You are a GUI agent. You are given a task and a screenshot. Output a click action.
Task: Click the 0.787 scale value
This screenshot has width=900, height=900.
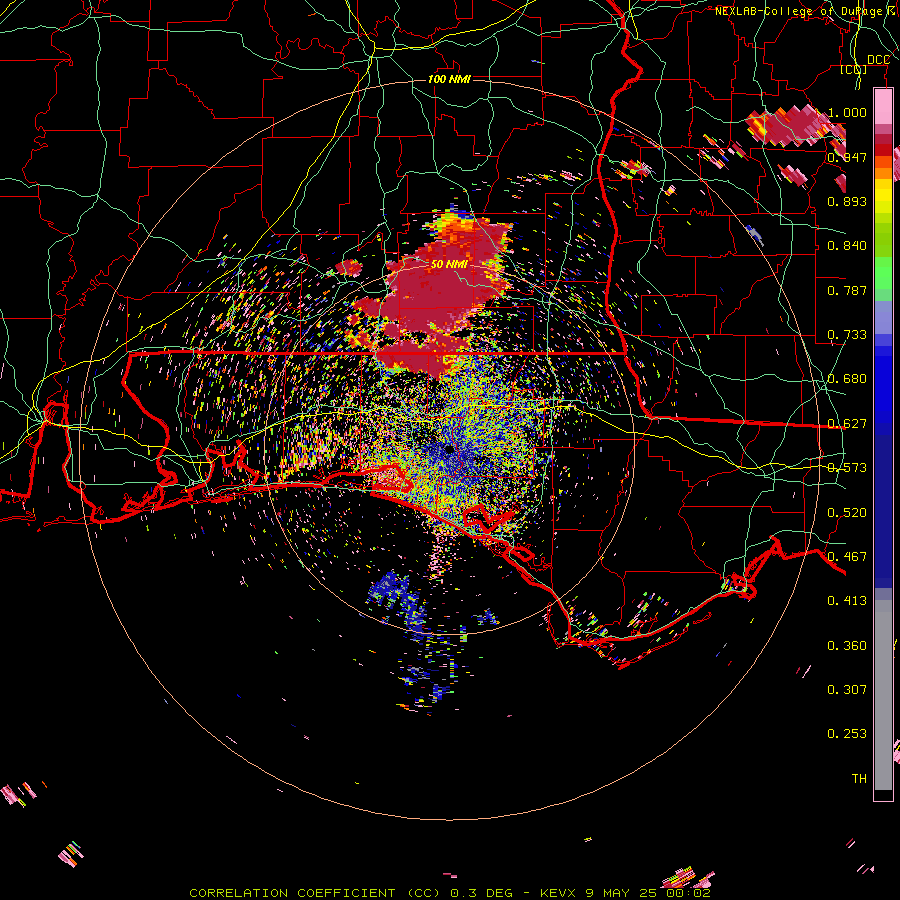click(847, 290)
